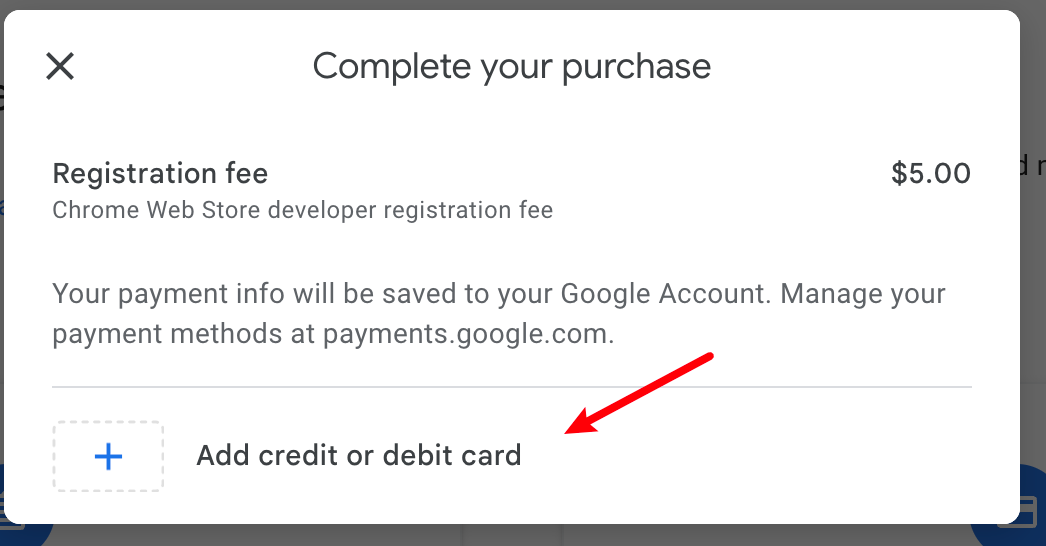Click the word Your starting the payment notice
The image size is (1046, 546).
81,294
